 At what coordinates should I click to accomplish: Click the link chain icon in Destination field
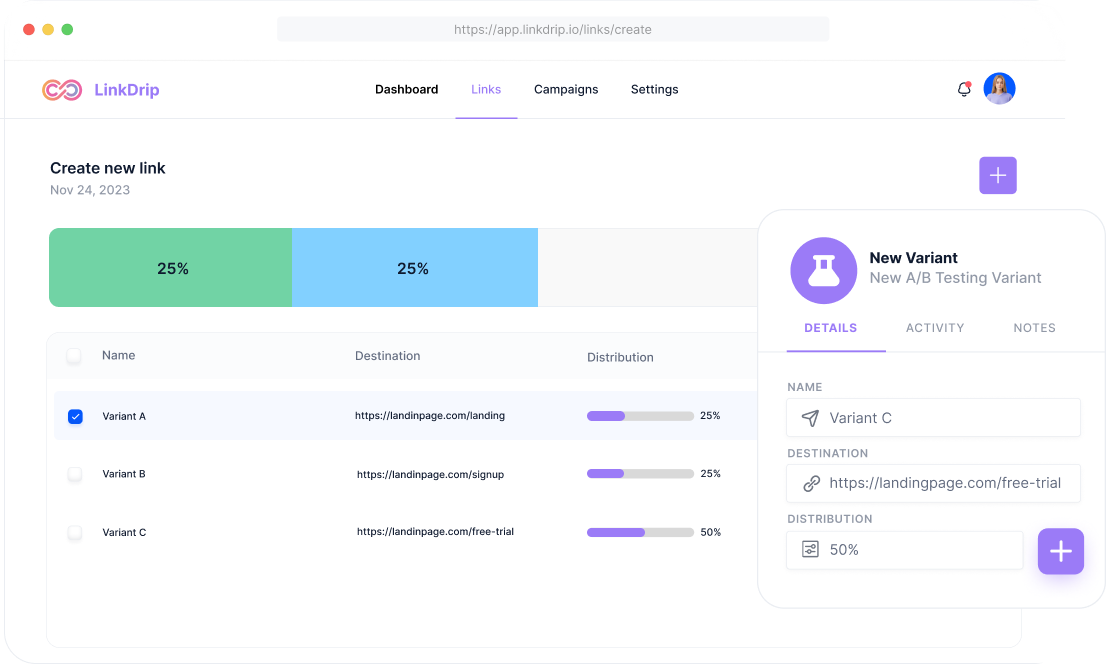pos(811,483)
